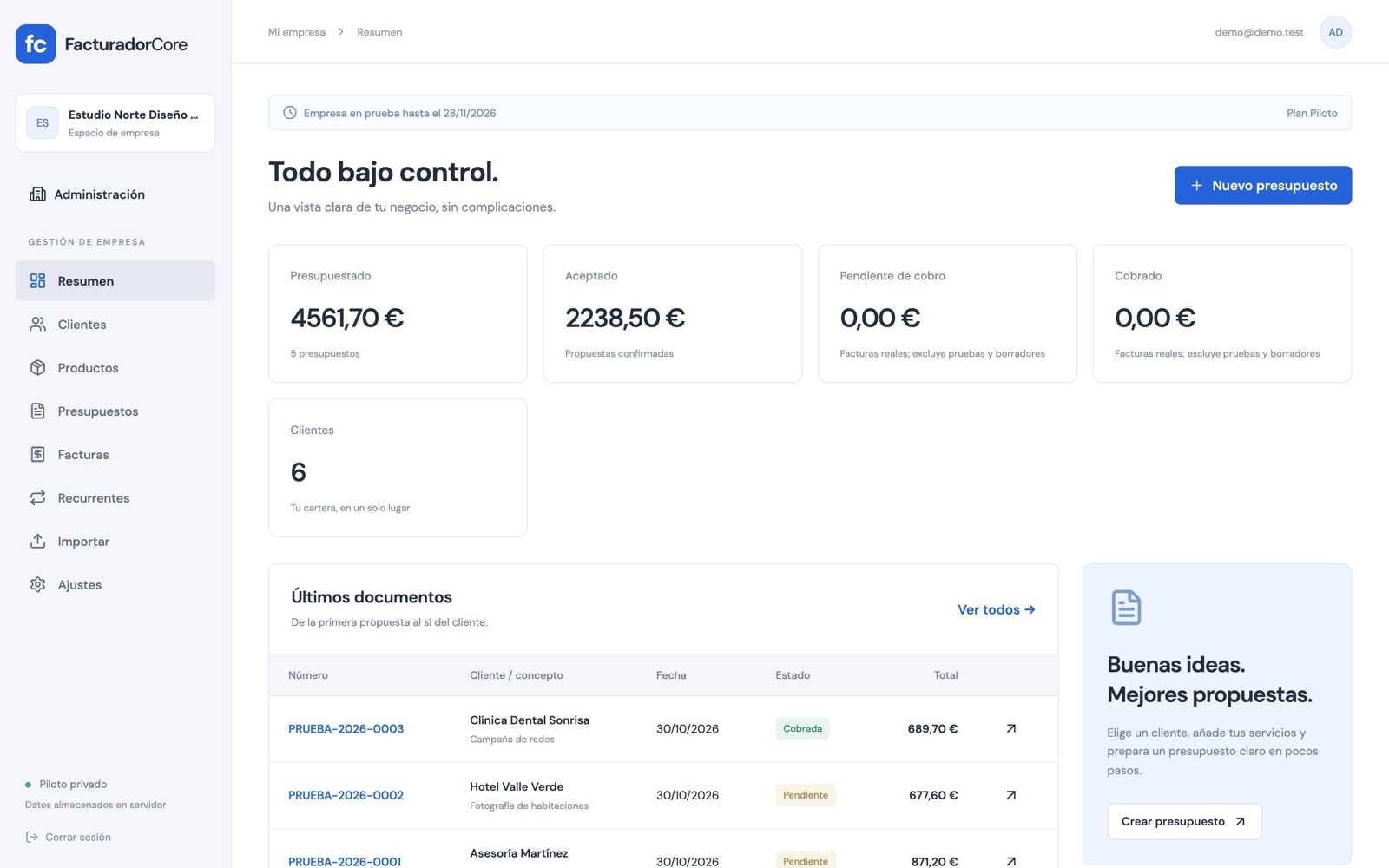Image resolution: width=1389 pixels, height=868 pixels.
Task: Click the Fecha column header
Action: click(671, 675)
